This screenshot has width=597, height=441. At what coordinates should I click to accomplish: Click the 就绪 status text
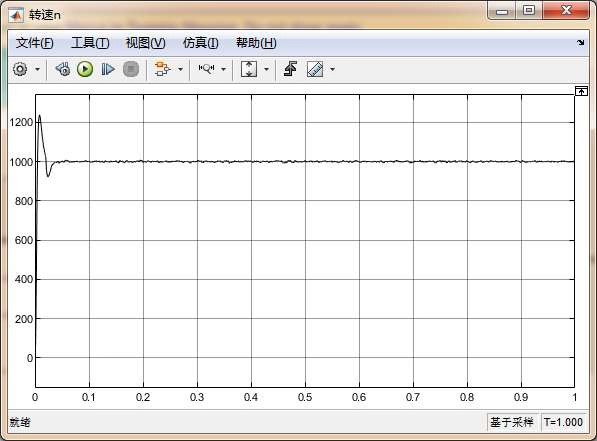pos(20,422)
